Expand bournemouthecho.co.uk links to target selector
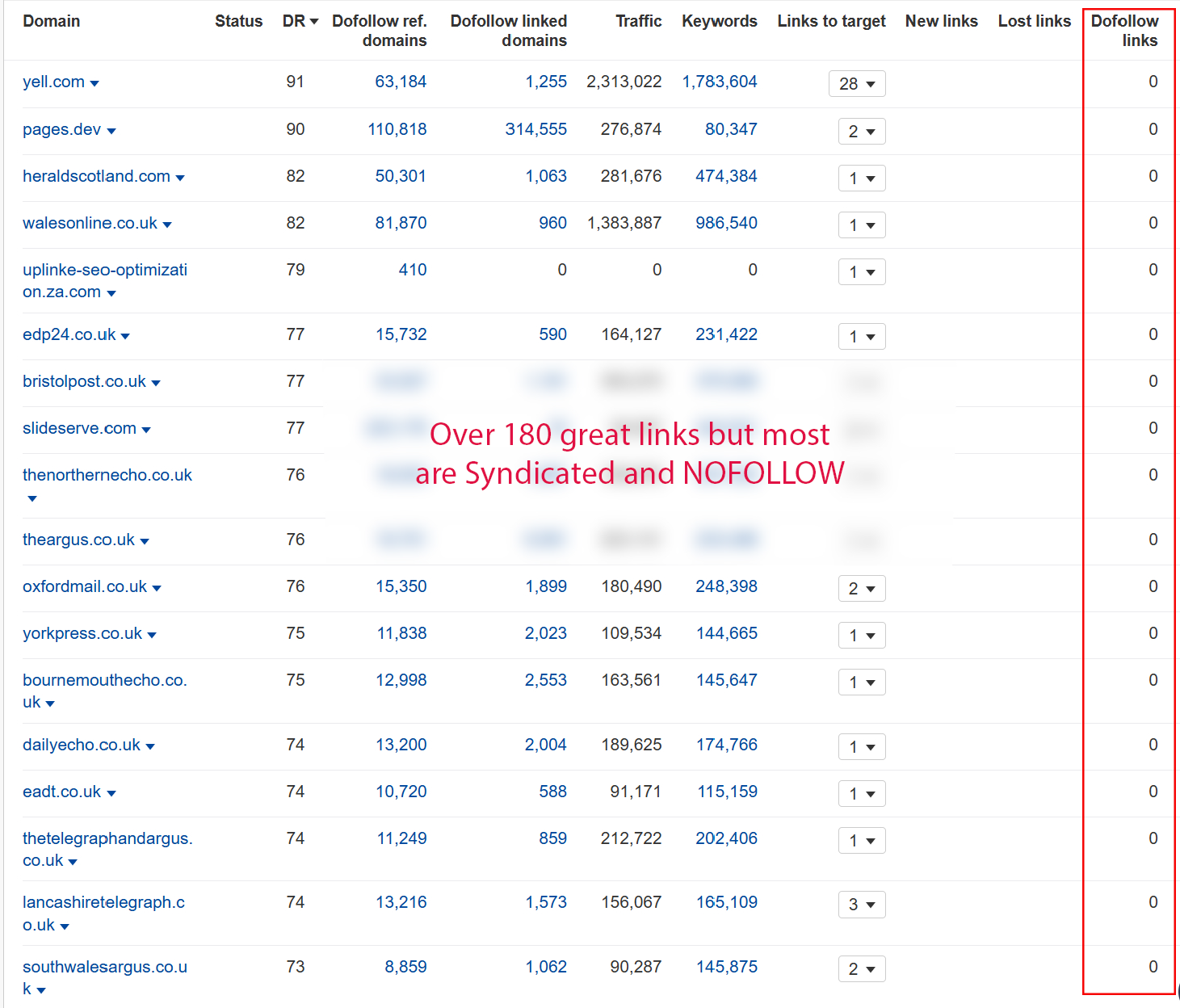 tap(862, 682)
